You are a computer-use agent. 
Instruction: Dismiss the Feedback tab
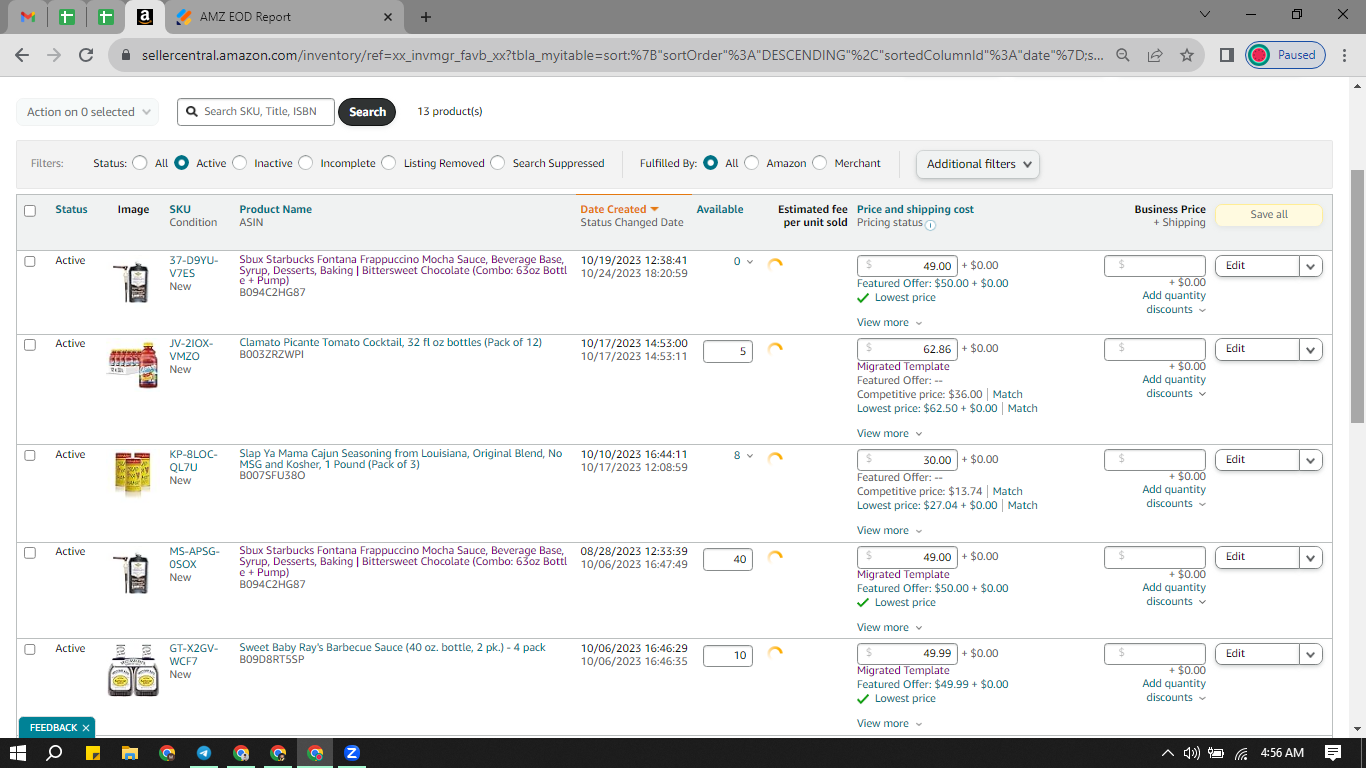[x=86, y=728]
